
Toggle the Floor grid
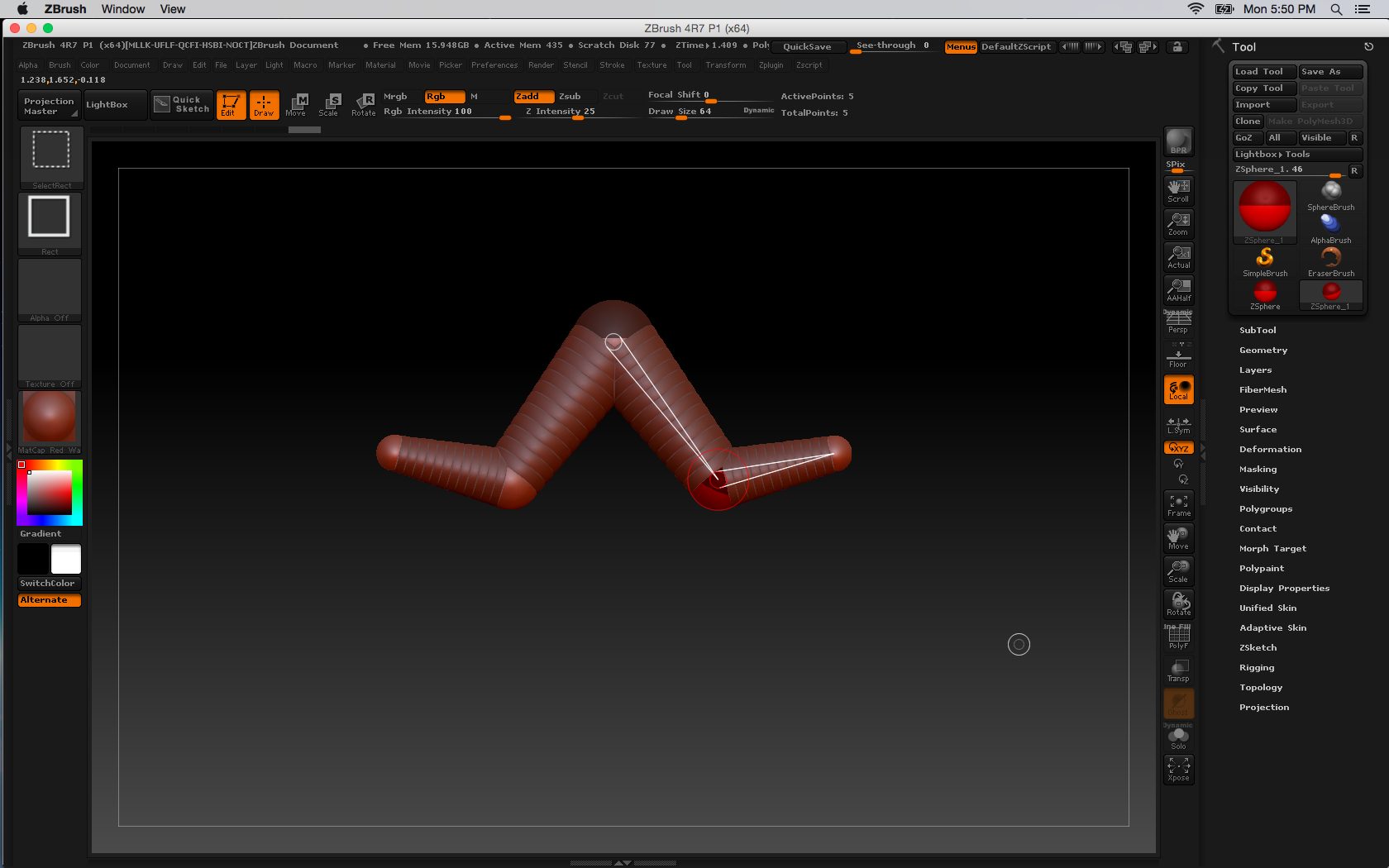point(1178,356)
